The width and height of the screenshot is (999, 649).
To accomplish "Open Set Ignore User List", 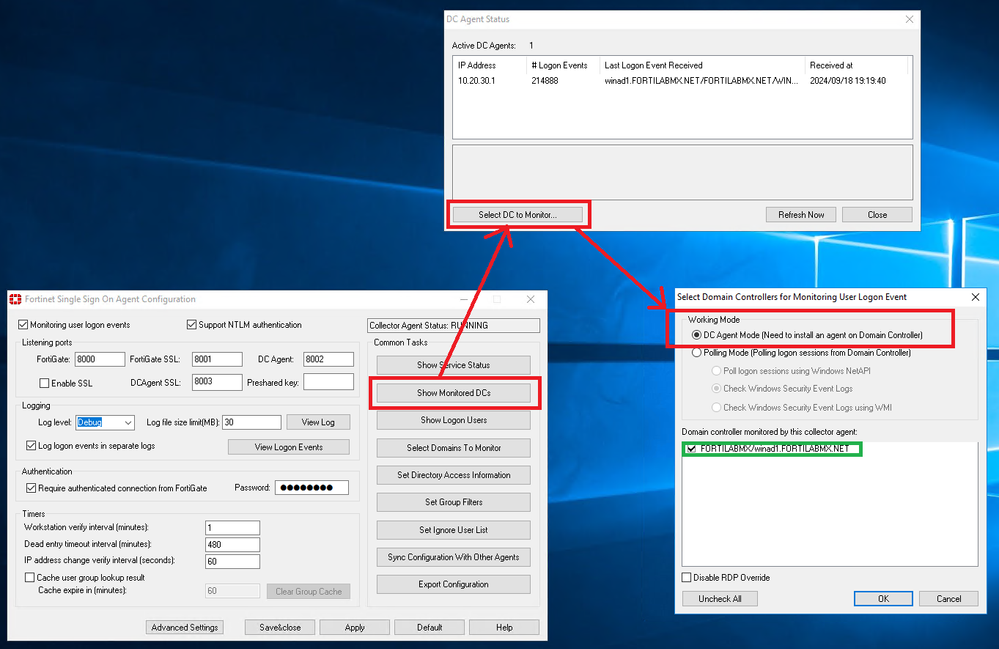I will (x=454, y=530).
